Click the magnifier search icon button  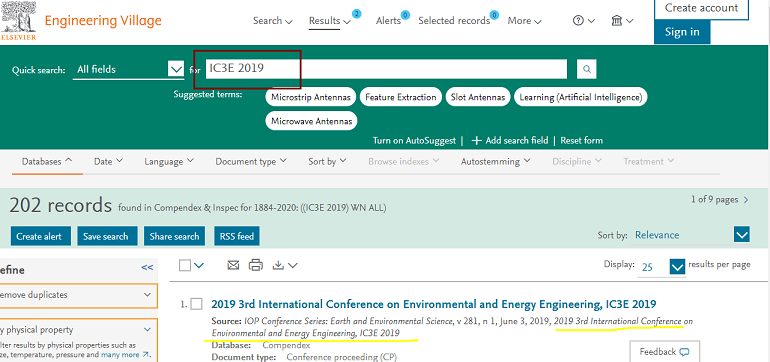point(586,69)
